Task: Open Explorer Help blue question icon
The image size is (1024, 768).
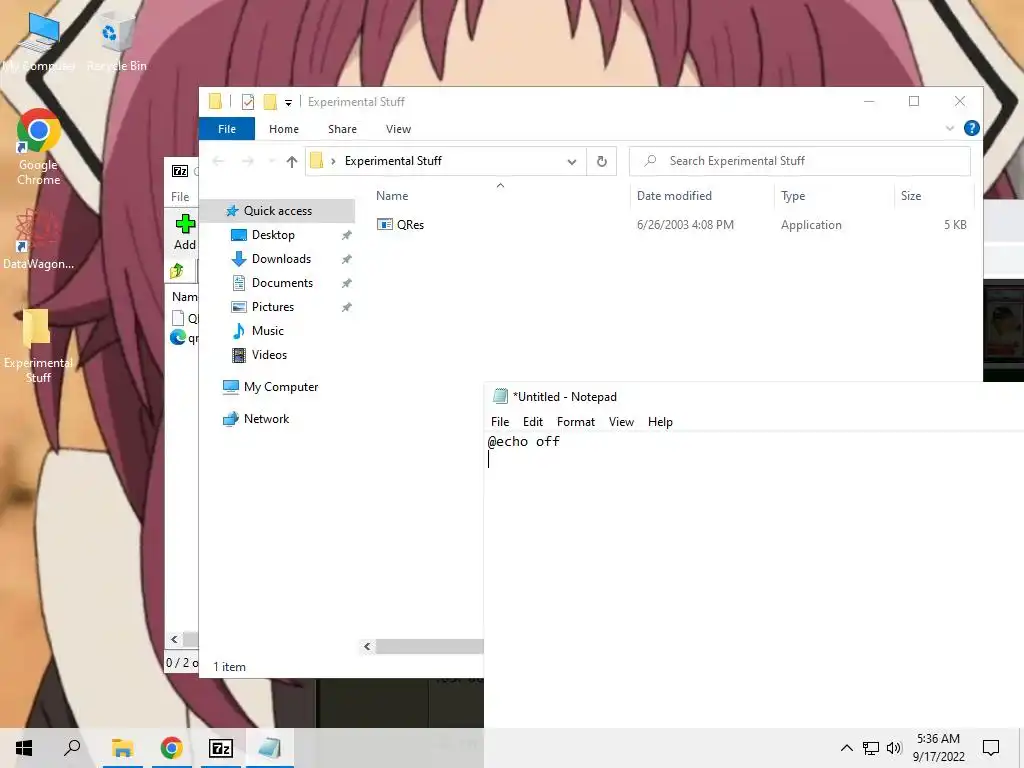Action: point(971,128)
